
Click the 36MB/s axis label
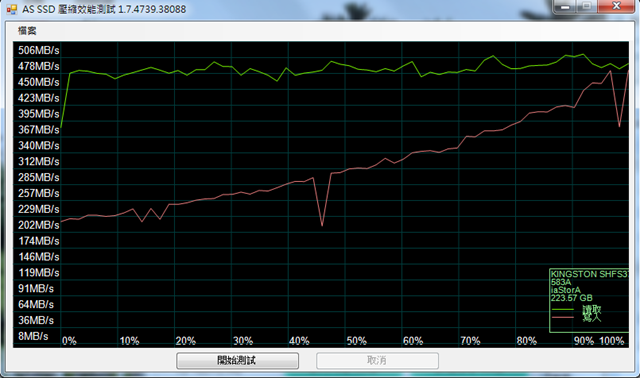pyautogui.click(x=36, y=320)
